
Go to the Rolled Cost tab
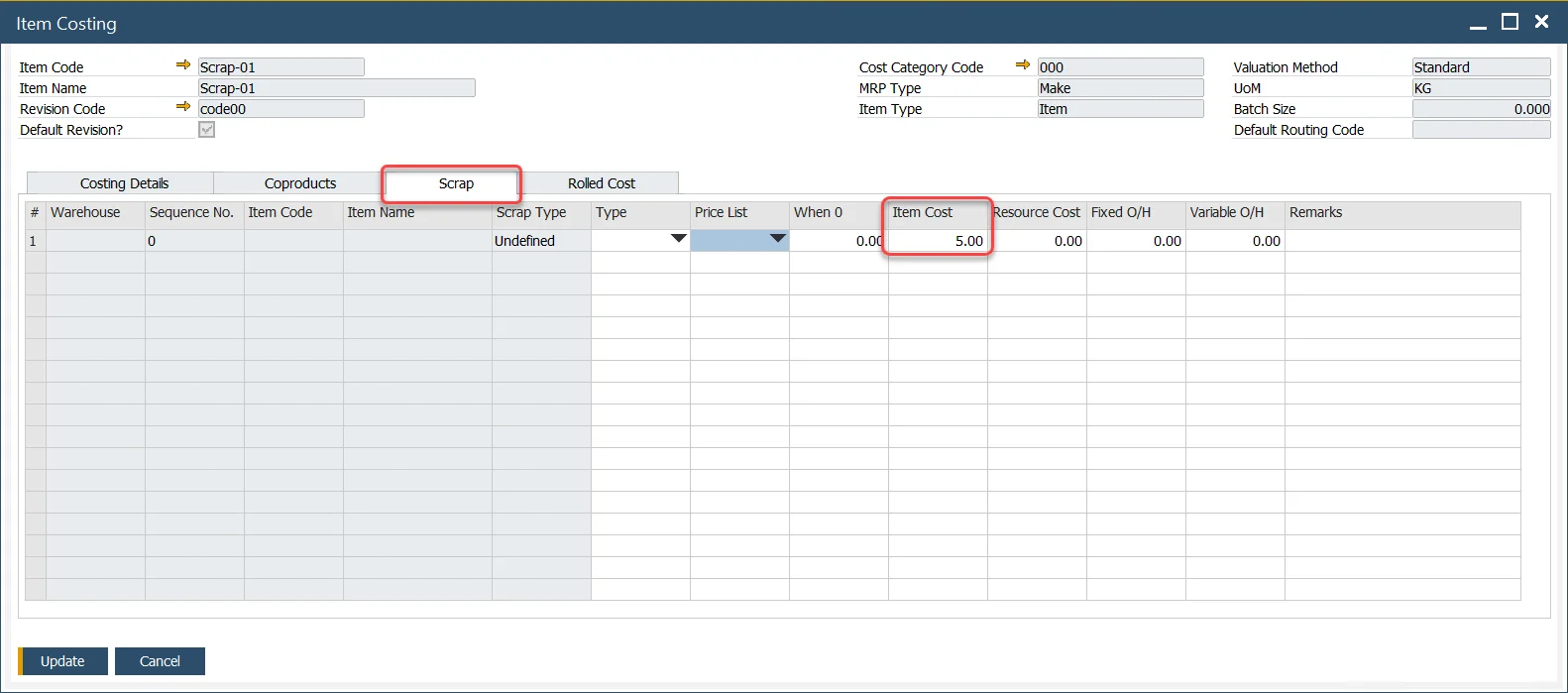point(601,183)
